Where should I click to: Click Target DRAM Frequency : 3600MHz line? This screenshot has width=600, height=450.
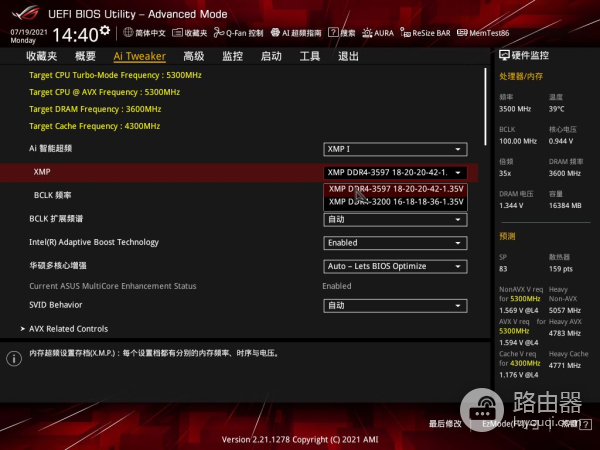[95, 109]
